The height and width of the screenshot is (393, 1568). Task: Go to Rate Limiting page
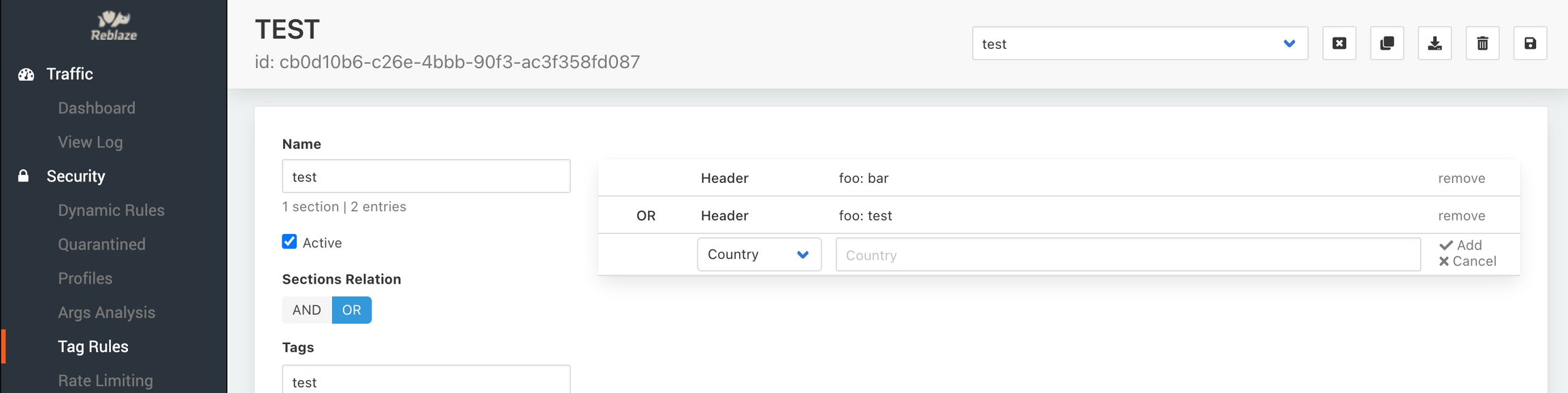[x=105, y=380]
